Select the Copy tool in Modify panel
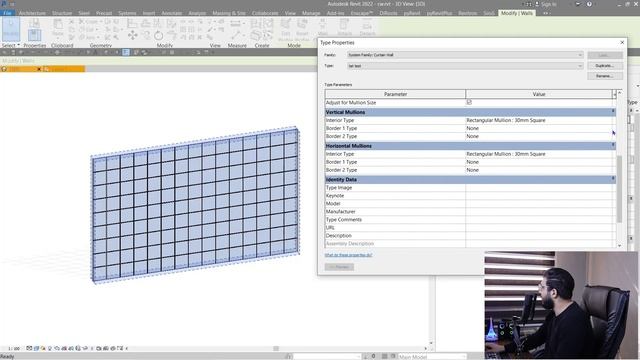 click(x=146, y=36)
